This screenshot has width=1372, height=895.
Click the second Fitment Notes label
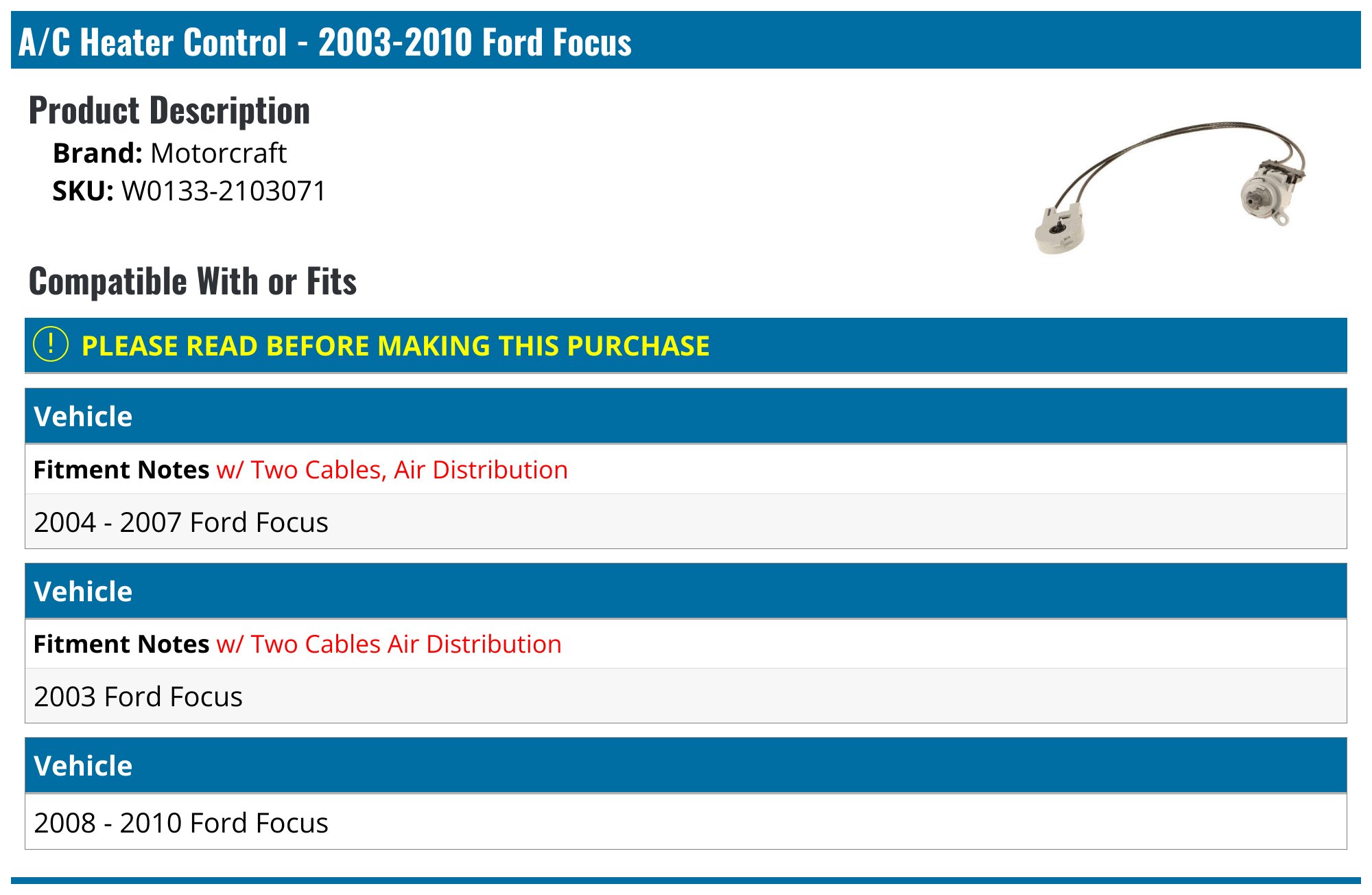click(121, 644)
